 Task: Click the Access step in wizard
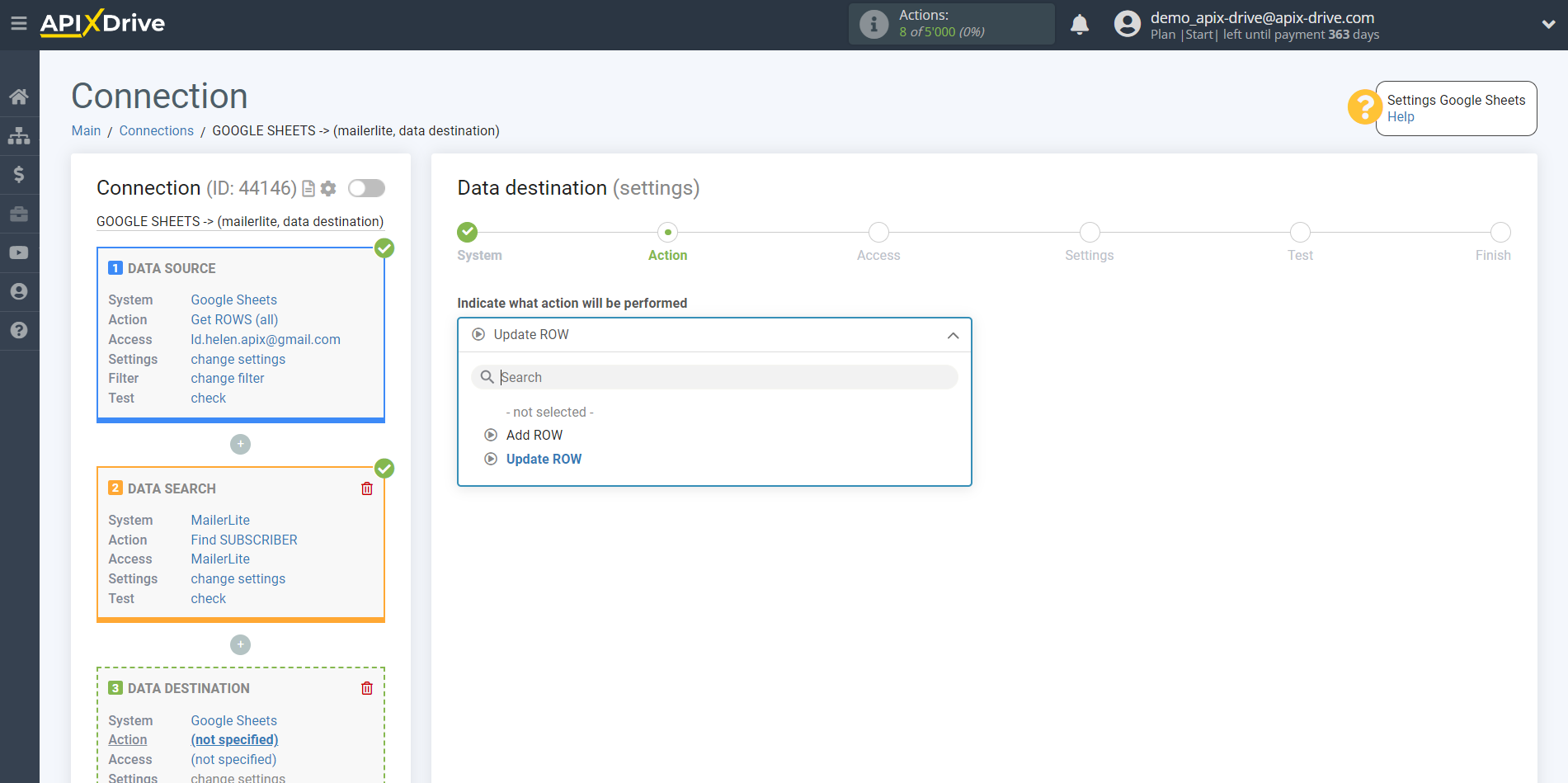[x=878, y=232]
